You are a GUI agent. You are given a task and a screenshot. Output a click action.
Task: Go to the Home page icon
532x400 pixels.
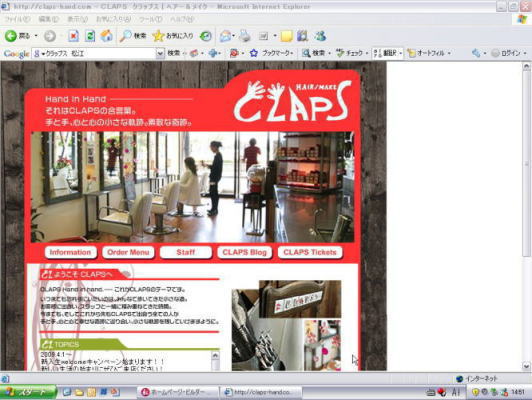tap(106, 36)
